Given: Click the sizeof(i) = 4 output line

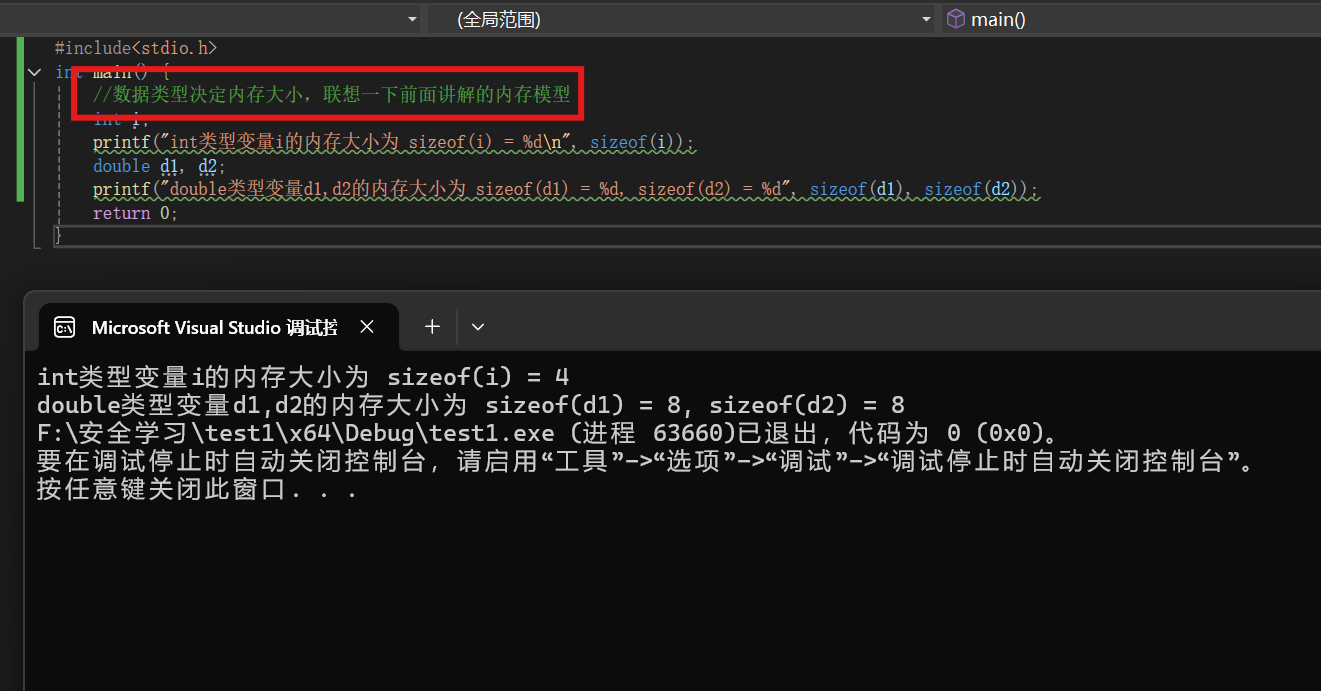Looking at the screenshot, I should point(302,377).
